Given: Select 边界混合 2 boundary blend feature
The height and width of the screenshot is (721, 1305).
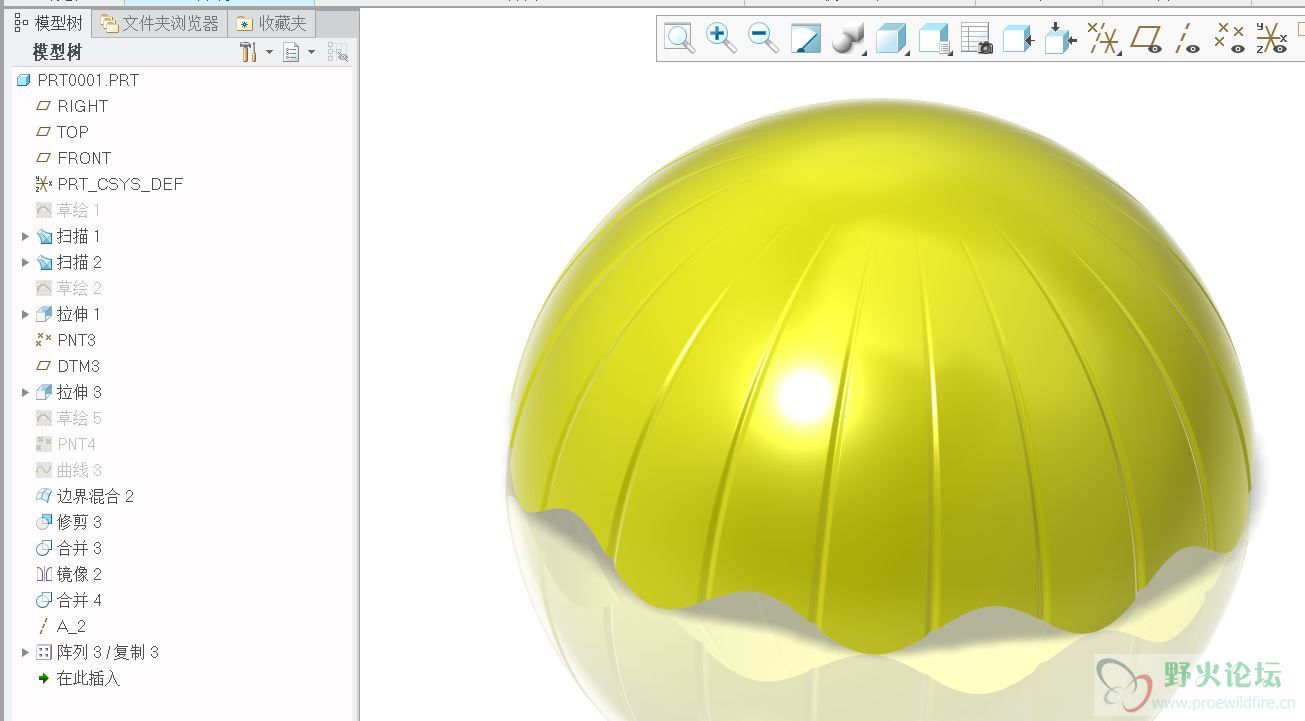Looking at the screenshot, I should point(85,496).
